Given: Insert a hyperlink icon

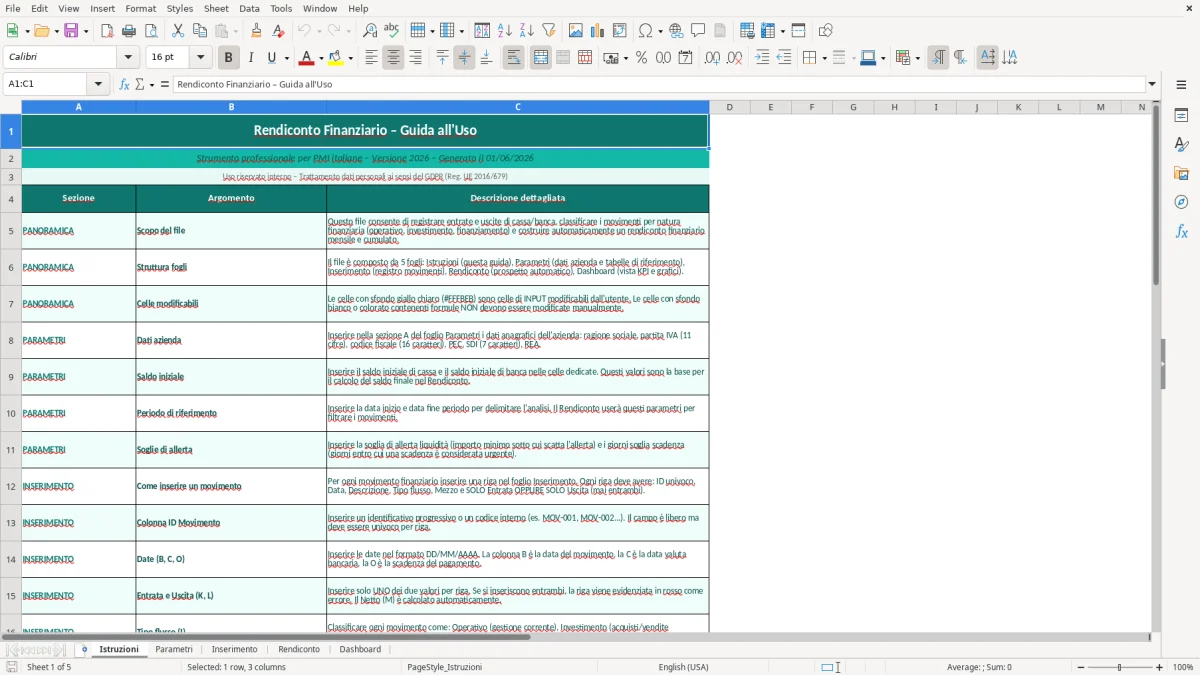Looking at the screenshot, I should [x=676, y=31].
